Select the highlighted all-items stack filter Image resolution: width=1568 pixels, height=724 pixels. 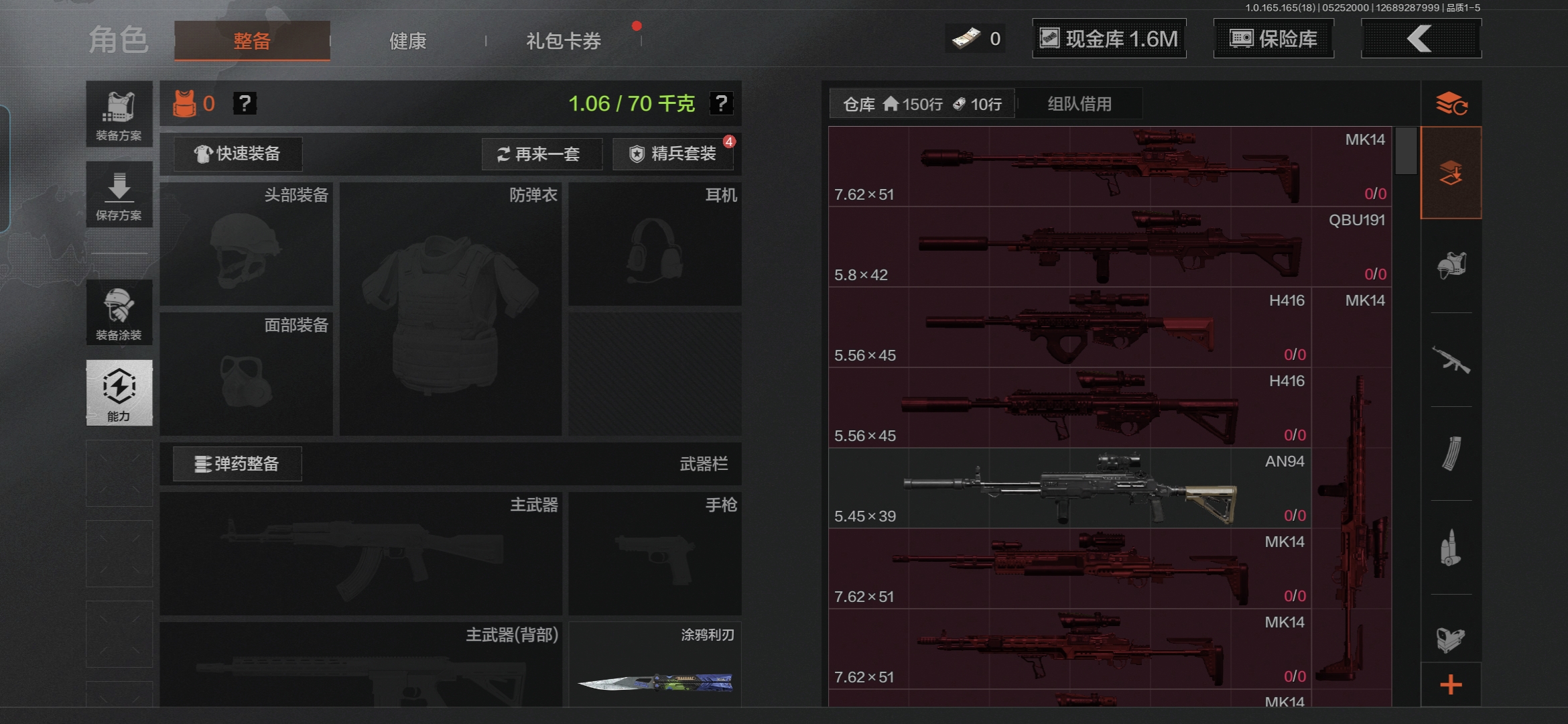[x=1451, y=173]
